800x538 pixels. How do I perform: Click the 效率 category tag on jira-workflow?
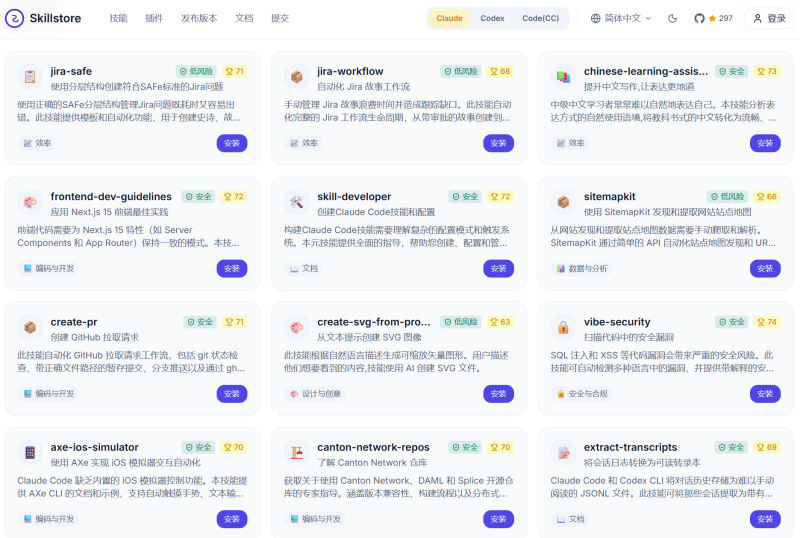point(304,143)
